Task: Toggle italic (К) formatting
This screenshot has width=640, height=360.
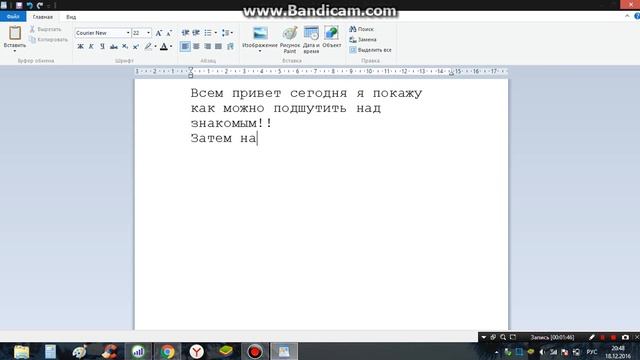Action: click(91, 47)
